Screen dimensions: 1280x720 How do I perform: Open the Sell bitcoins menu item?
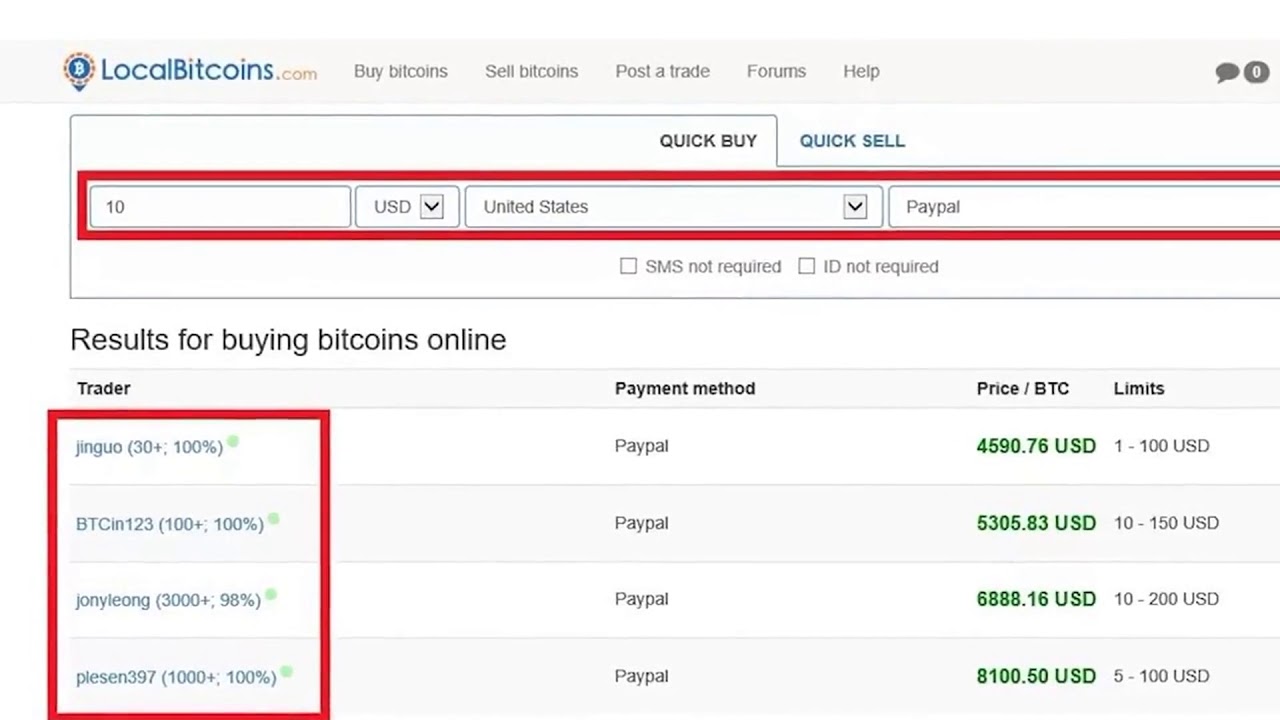click(x=532, y=71)
